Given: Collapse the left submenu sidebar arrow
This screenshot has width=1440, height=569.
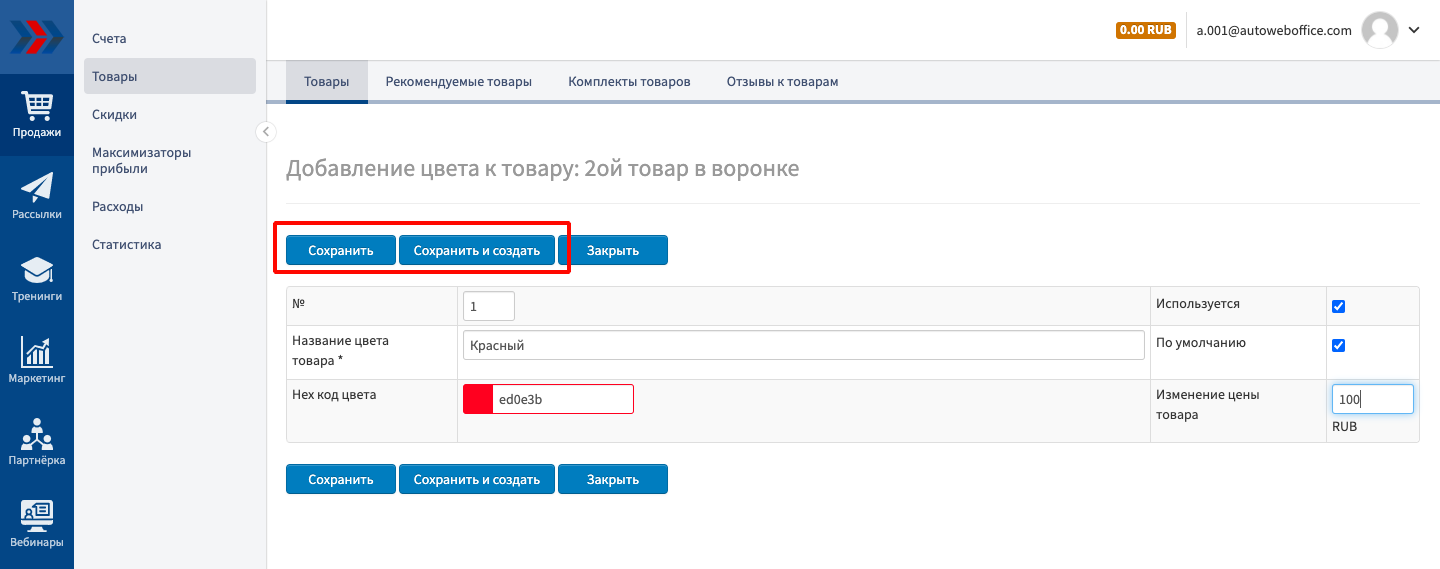Looking at the screenshot, I should pyautogui.click(x=266, y=131).
